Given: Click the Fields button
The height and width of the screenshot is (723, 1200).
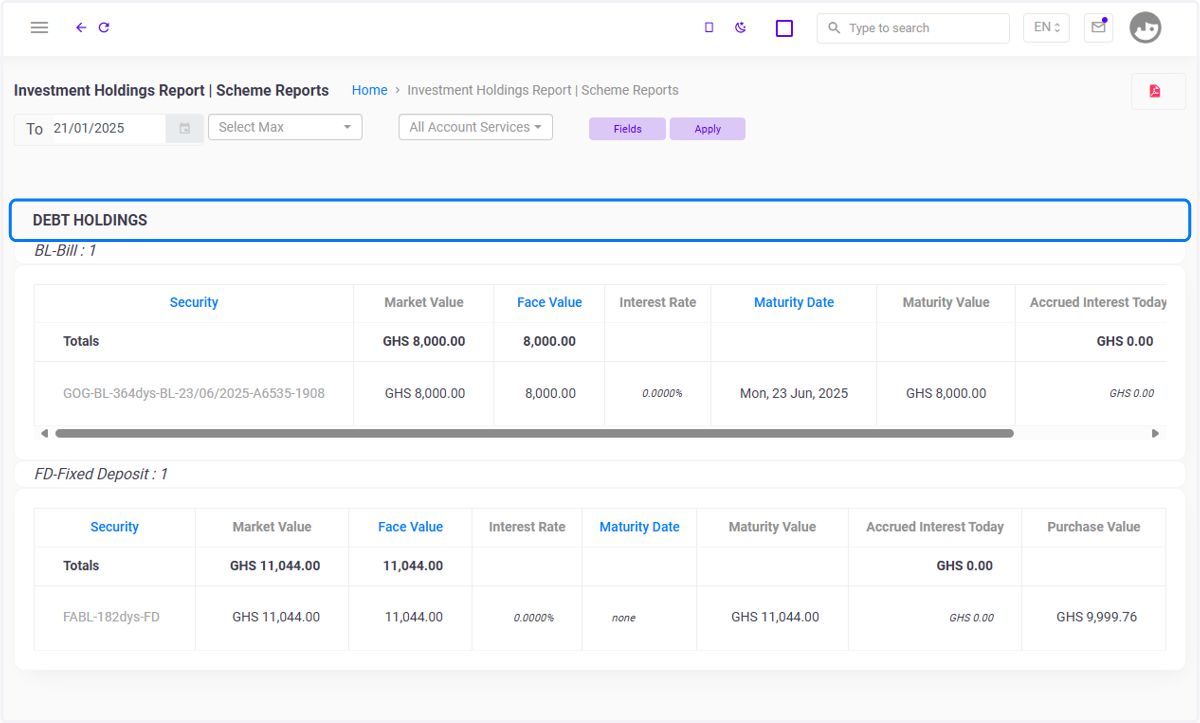Looking at the screenshot, I should click(x=627, y=129).
